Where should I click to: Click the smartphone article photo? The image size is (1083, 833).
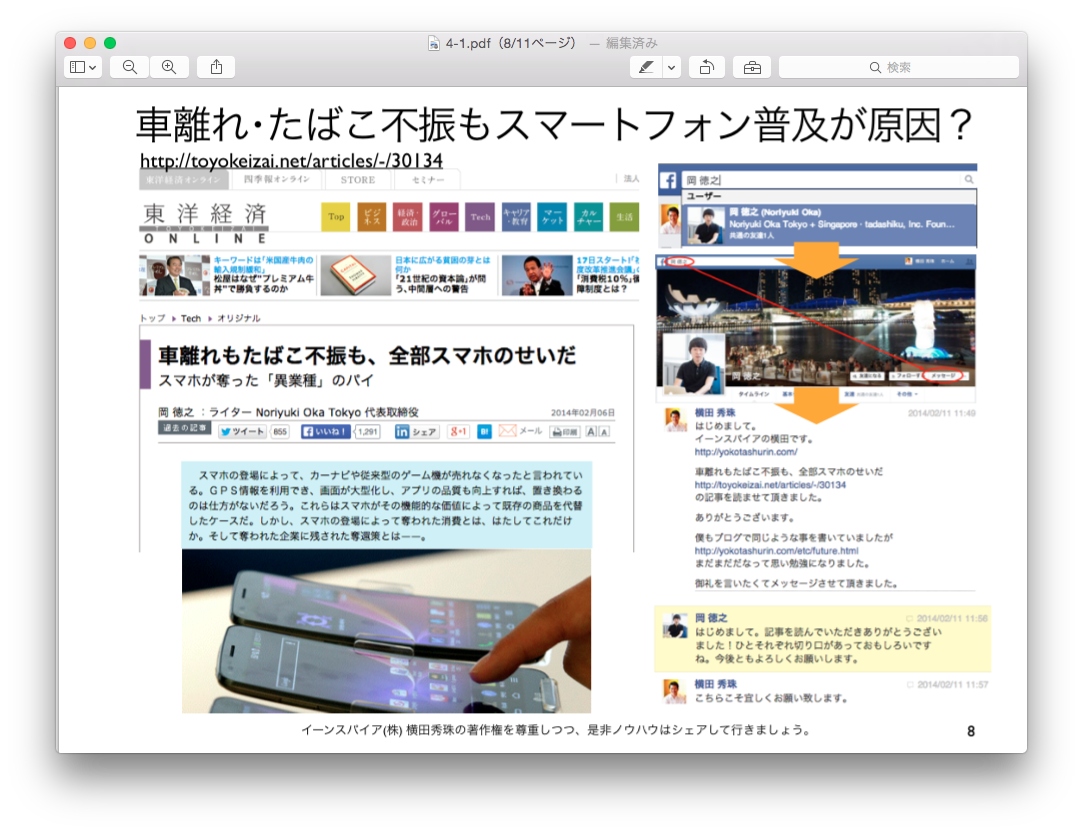[386, 631]
